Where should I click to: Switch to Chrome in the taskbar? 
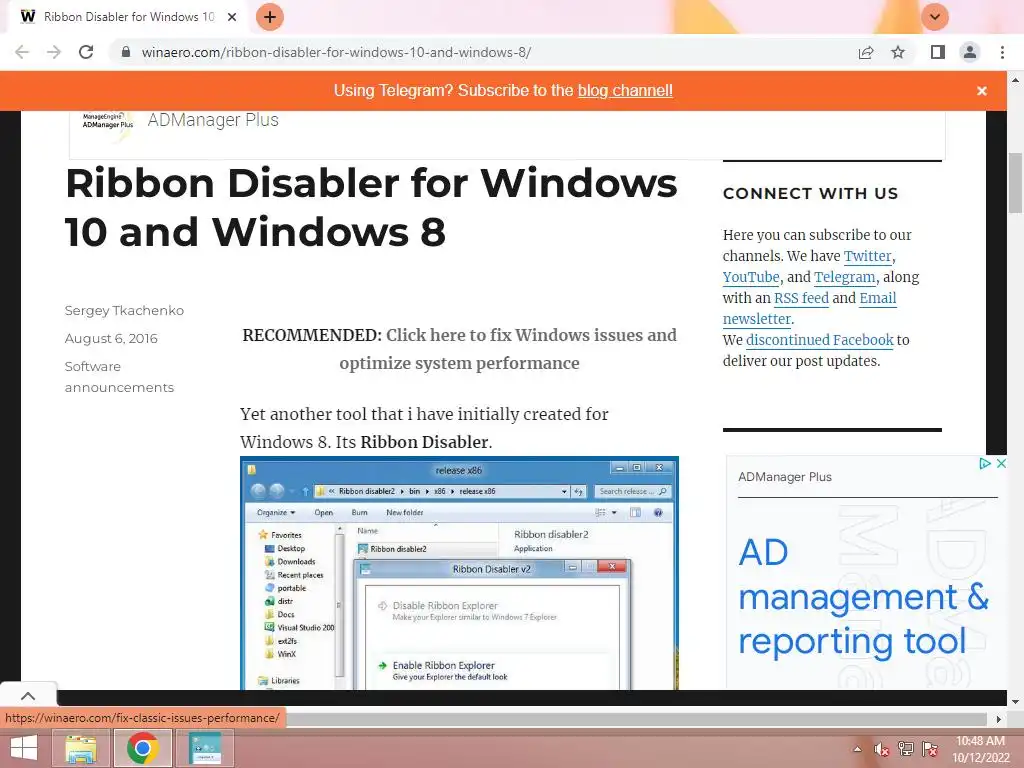click(x=143, y=748)
